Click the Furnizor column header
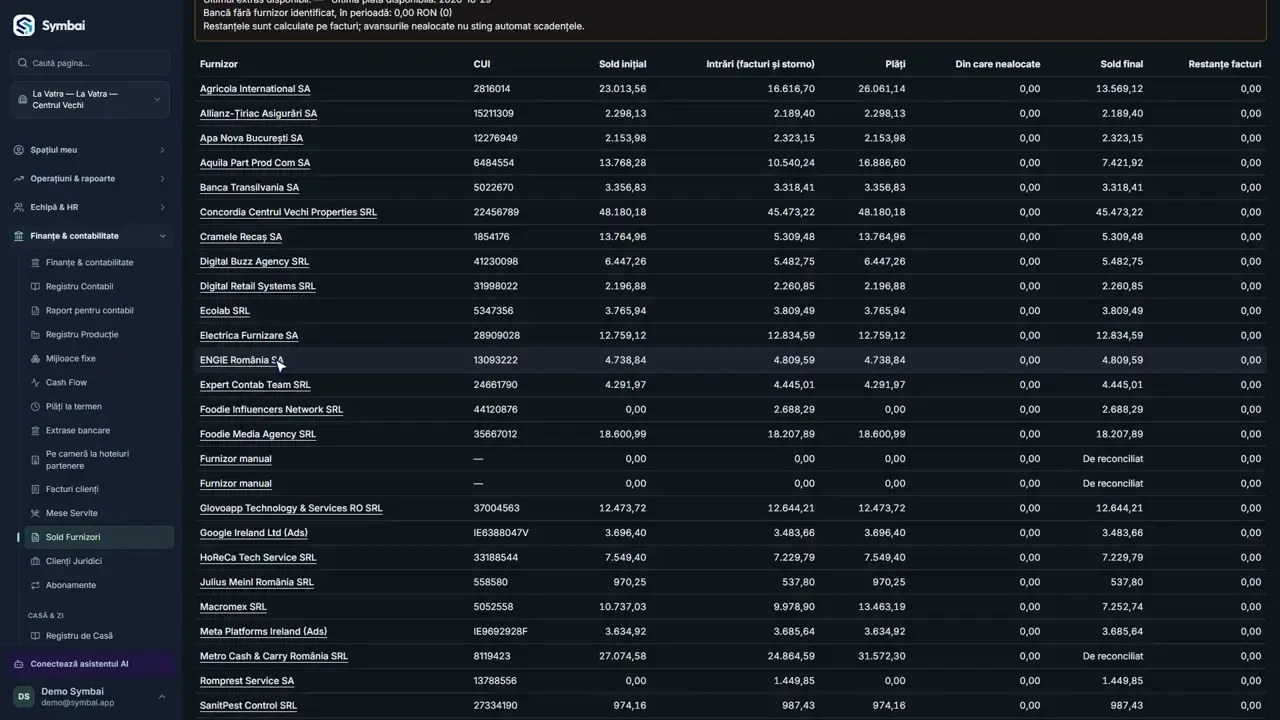Screen dimensions: 1280x720 click(x=219, y=64)
